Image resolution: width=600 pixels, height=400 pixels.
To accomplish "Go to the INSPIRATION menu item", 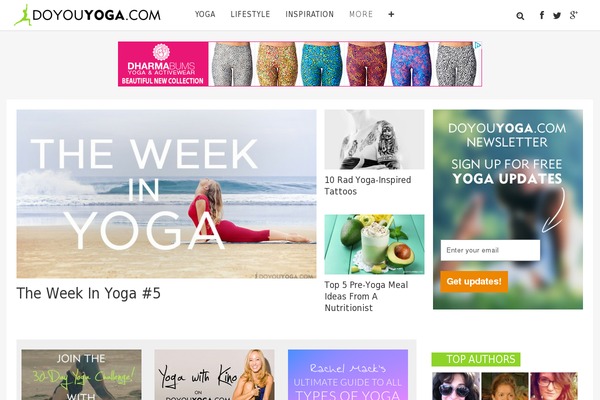I will 310,14.
